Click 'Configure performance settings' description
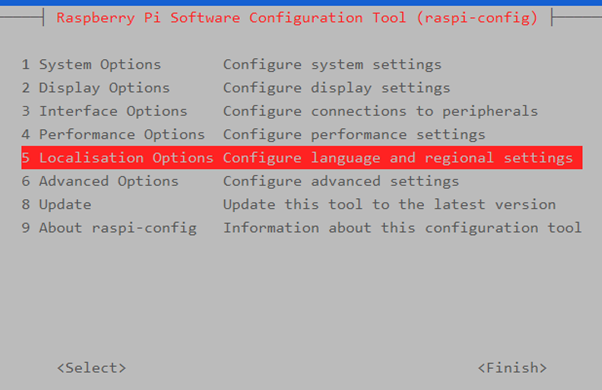This screenshot has height=390, width=602. pos(354,135)
